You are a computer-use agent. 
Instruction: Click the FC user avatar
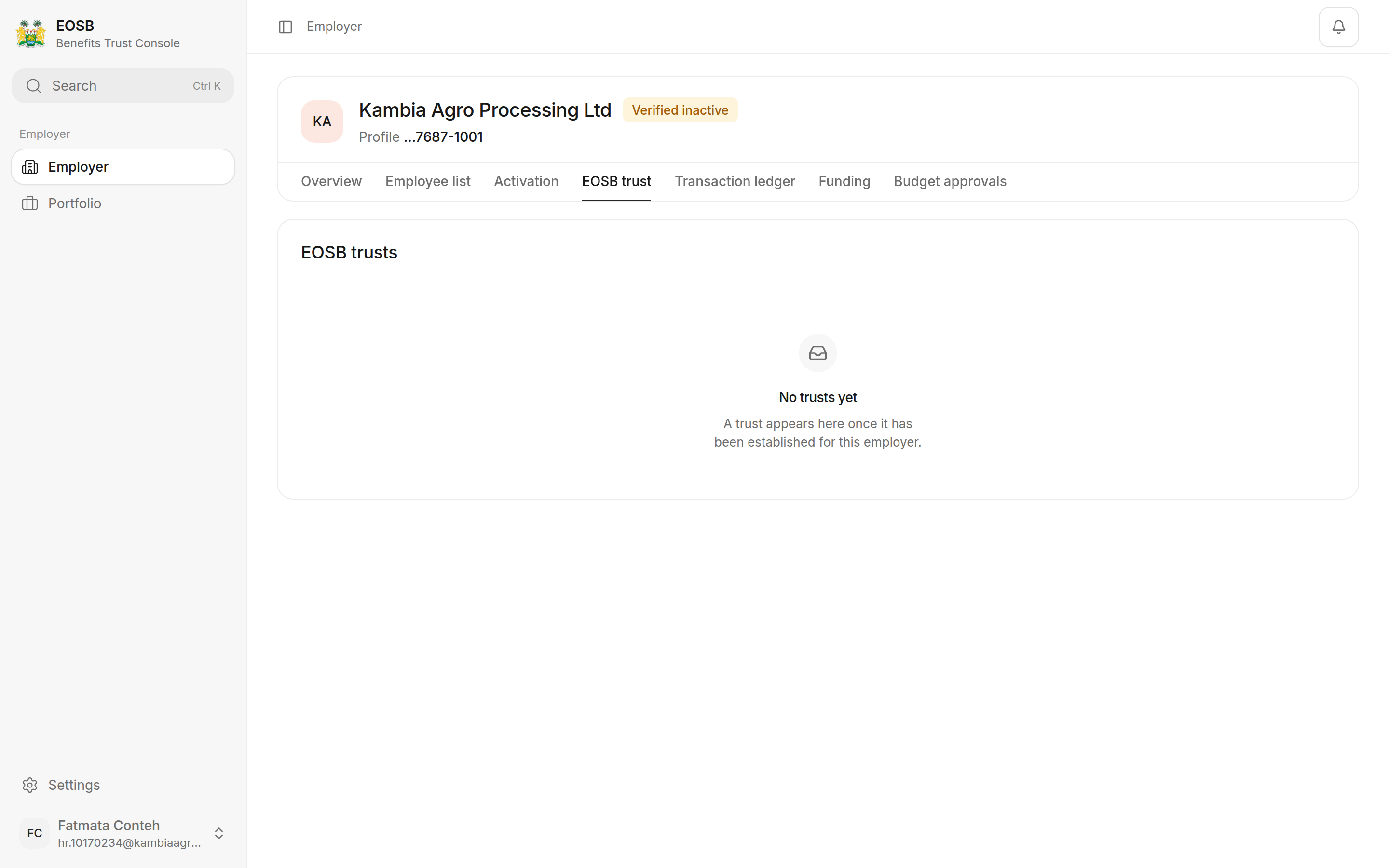tap(34, 833)
